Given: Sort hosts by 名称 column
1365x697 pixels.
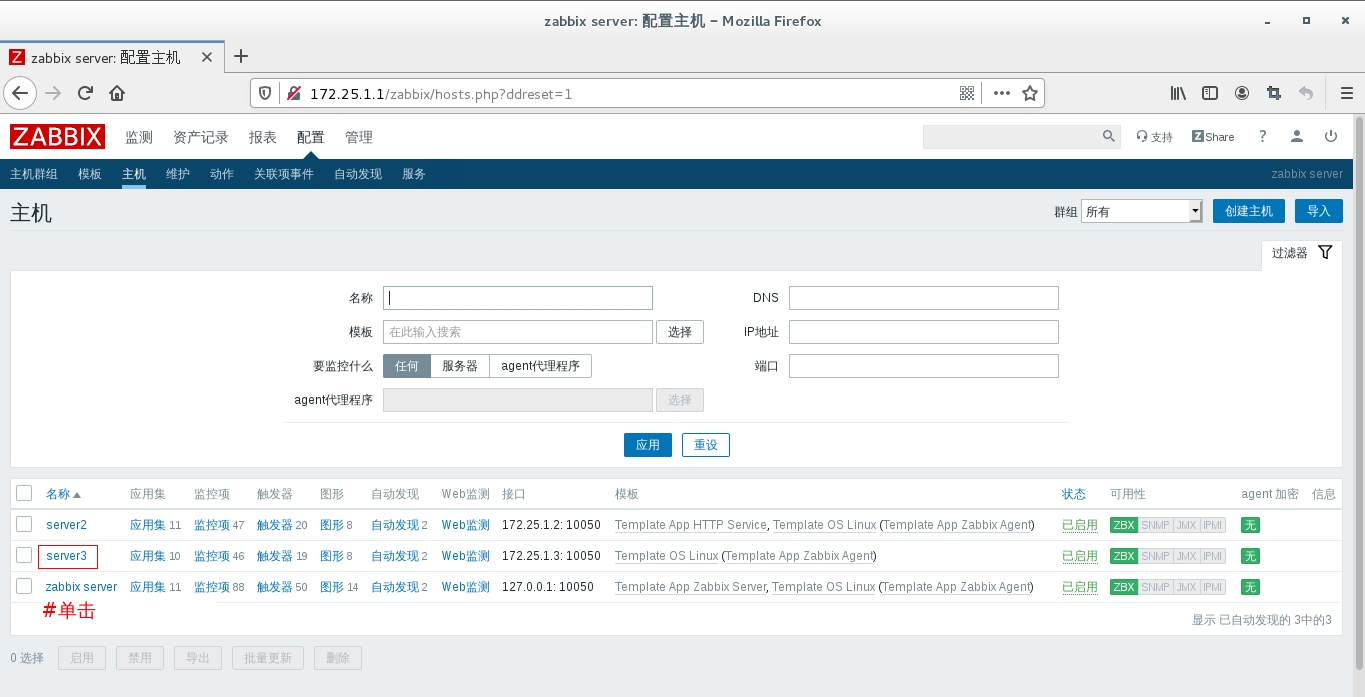Looking at the screenshot, I should (x=63, y=494).
